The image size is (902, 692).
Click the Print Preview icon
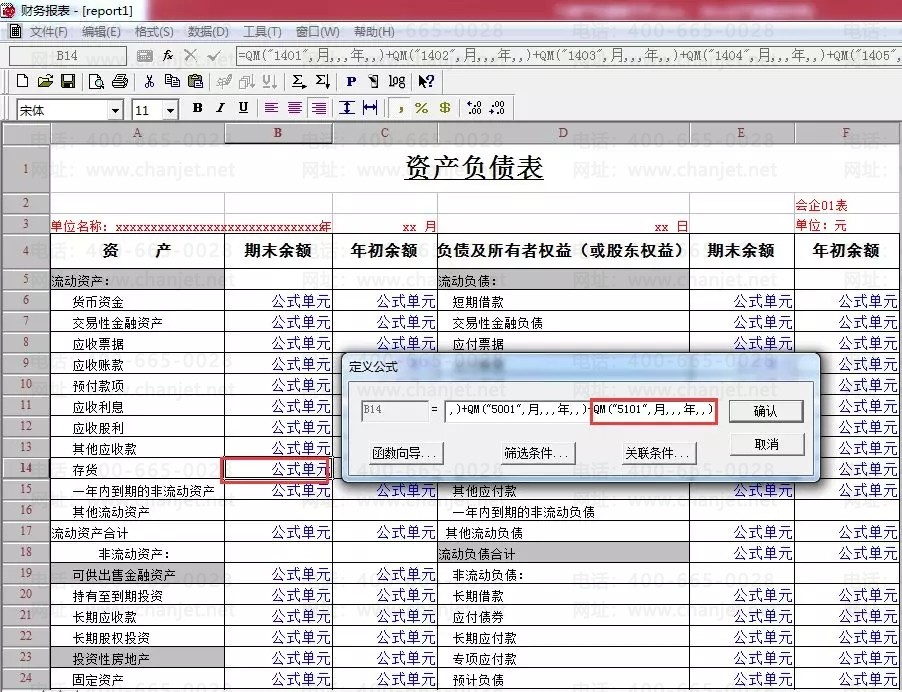coord(95,82)
